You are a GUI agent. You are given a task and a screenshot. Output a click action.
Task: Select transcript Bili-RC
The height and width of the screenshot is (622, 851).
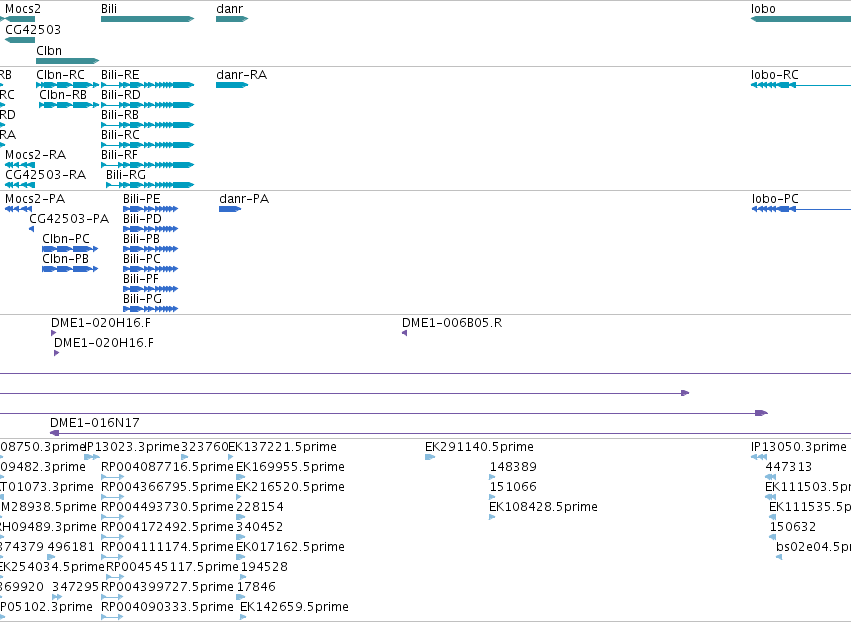(148, 145)
